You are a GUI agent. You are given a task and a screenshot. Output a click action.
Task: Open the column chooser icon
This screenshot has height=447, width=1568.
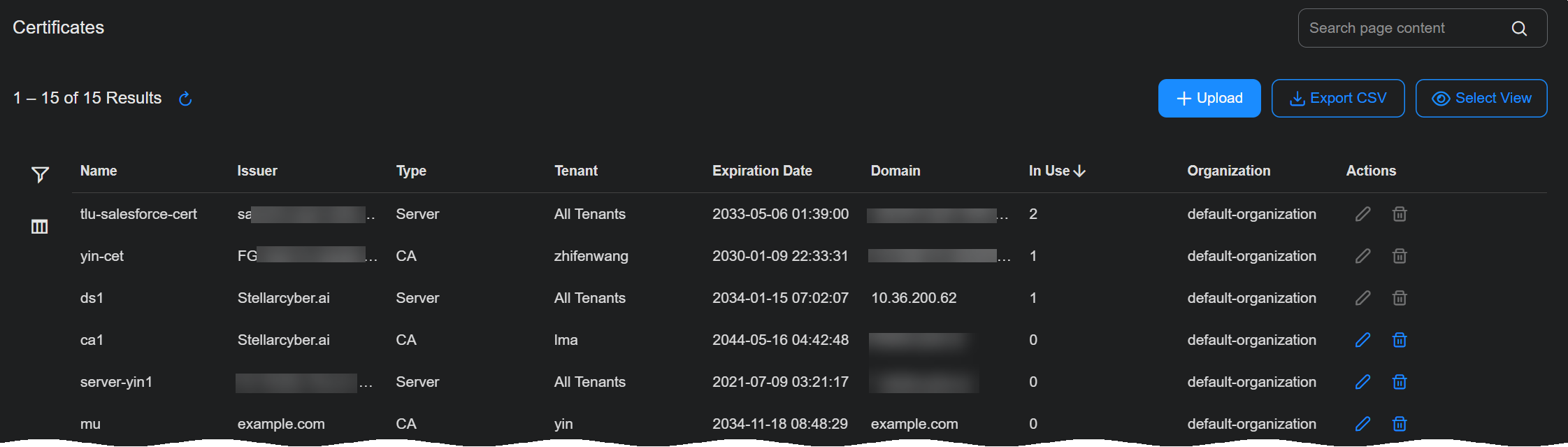point(40,227)
